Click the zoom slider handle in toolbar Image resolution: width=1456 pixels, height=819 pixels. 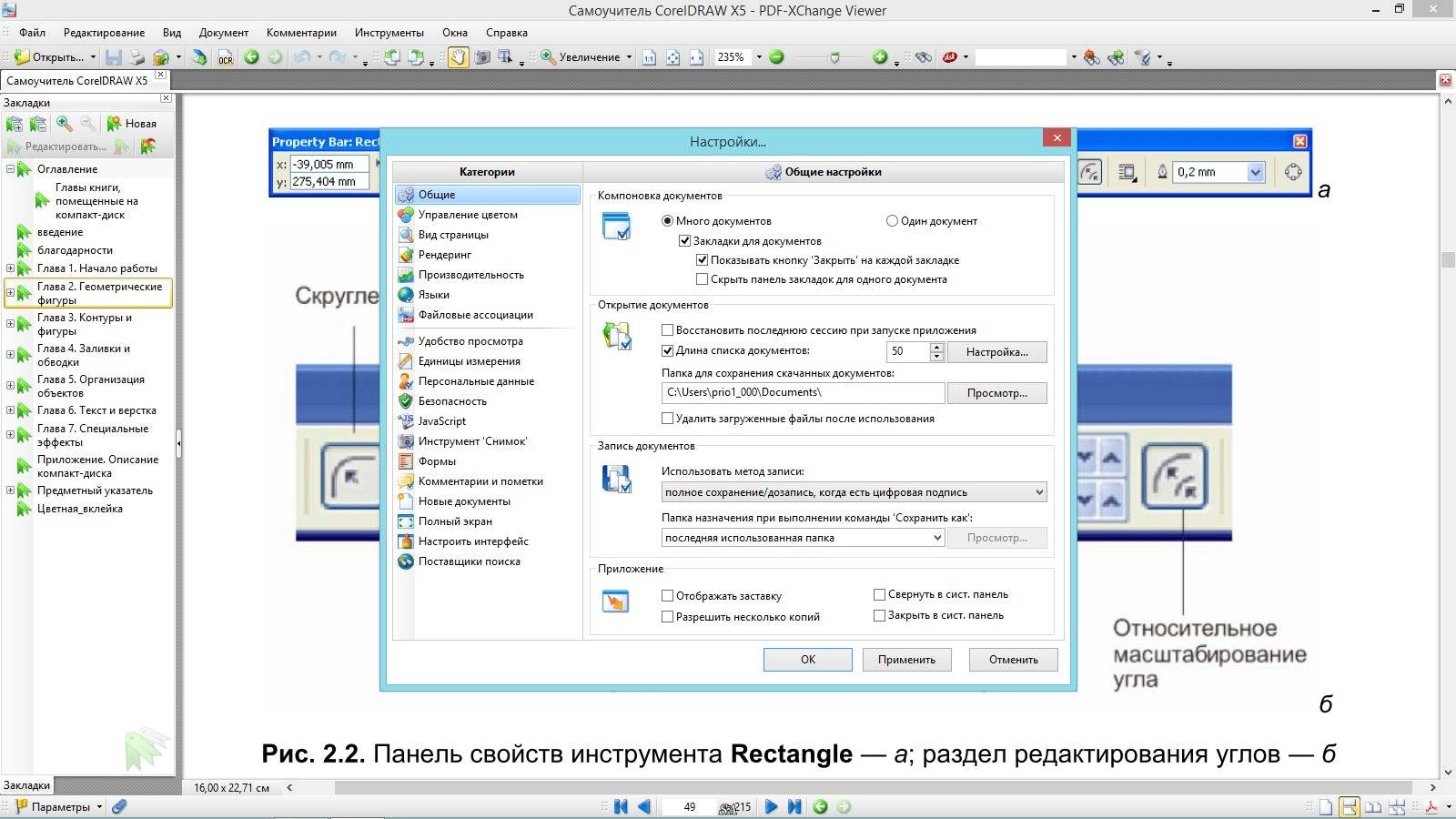[834, 57]
